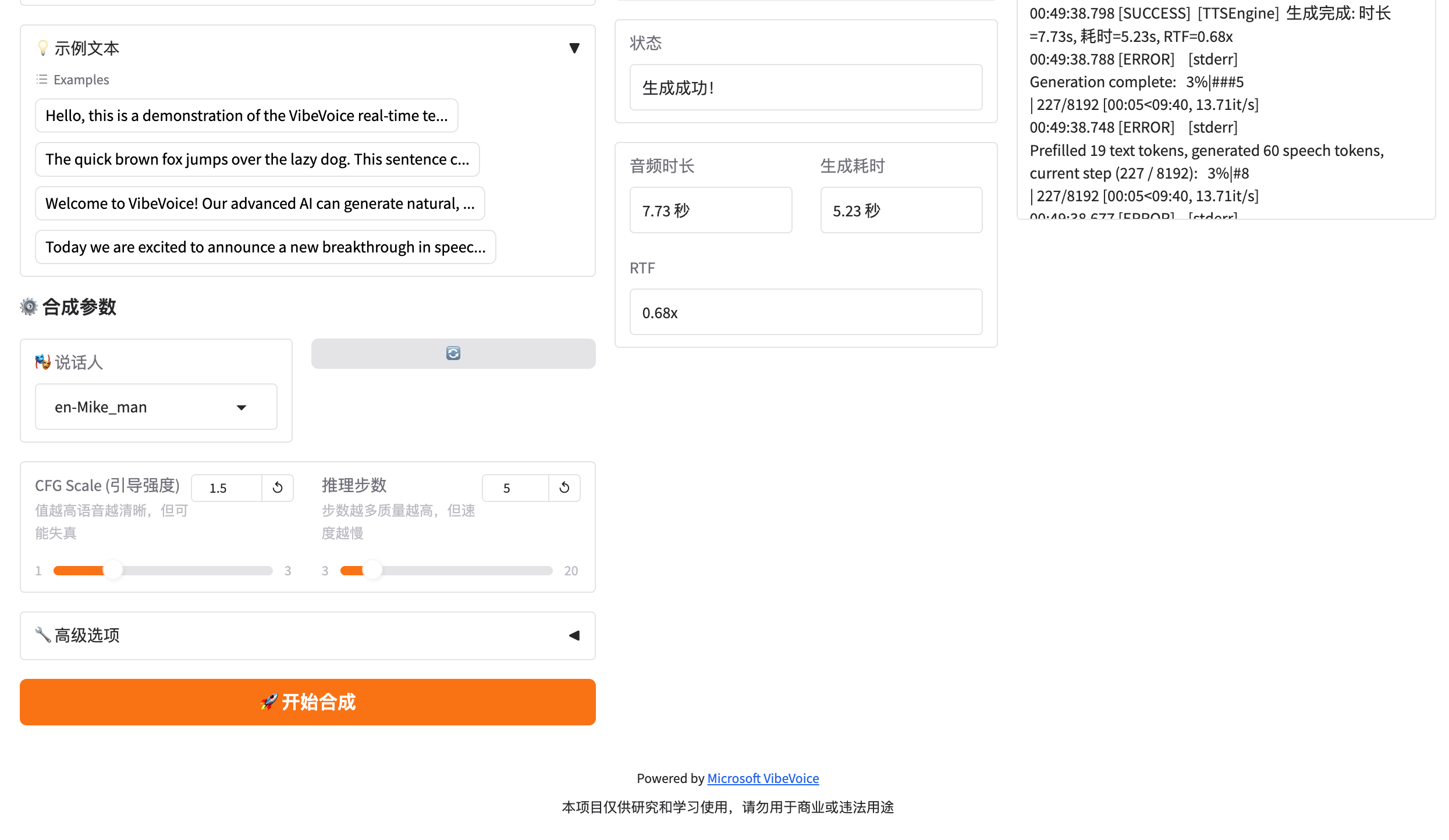Reset CFG Scale value with reset icon

[278, 487]
